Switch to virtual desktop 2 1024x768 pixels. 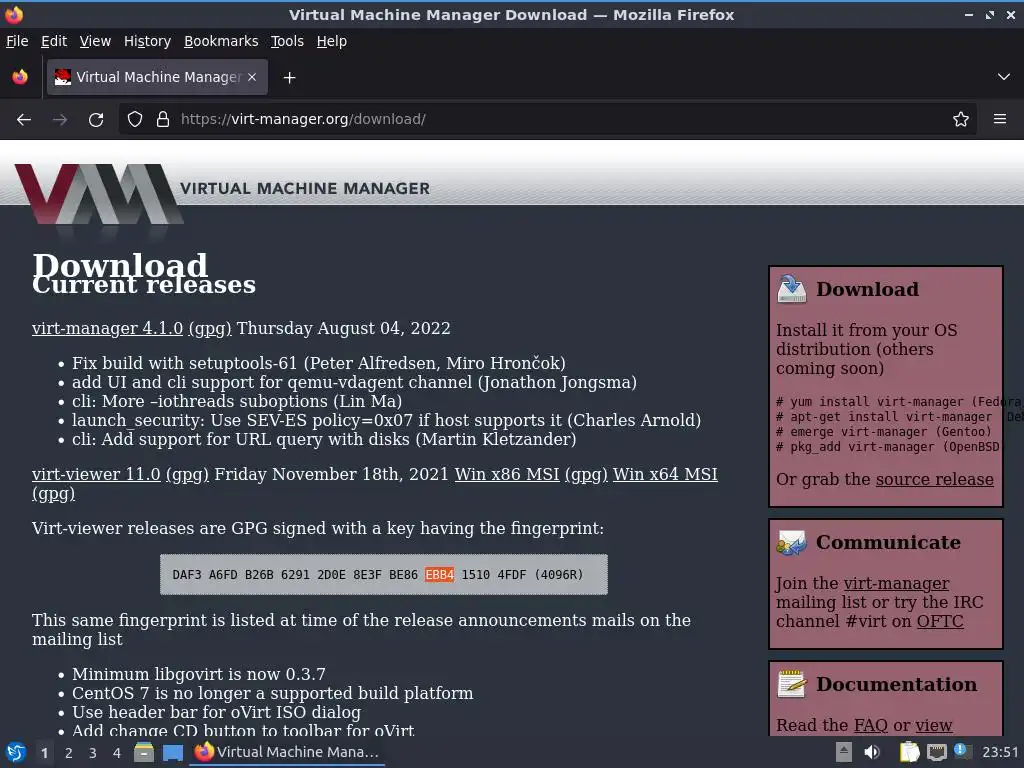click(x=69, y=753)
